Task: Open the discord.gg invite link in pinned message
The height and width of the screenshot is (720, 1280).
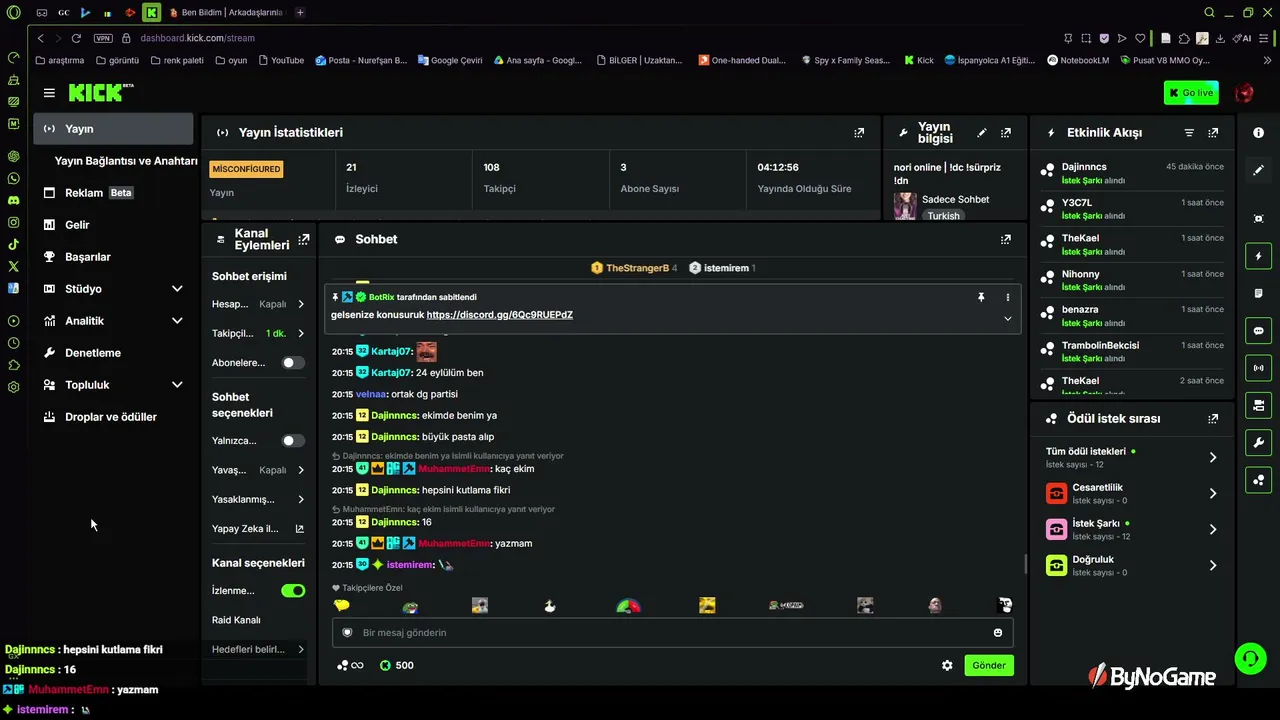Action: 500,315
